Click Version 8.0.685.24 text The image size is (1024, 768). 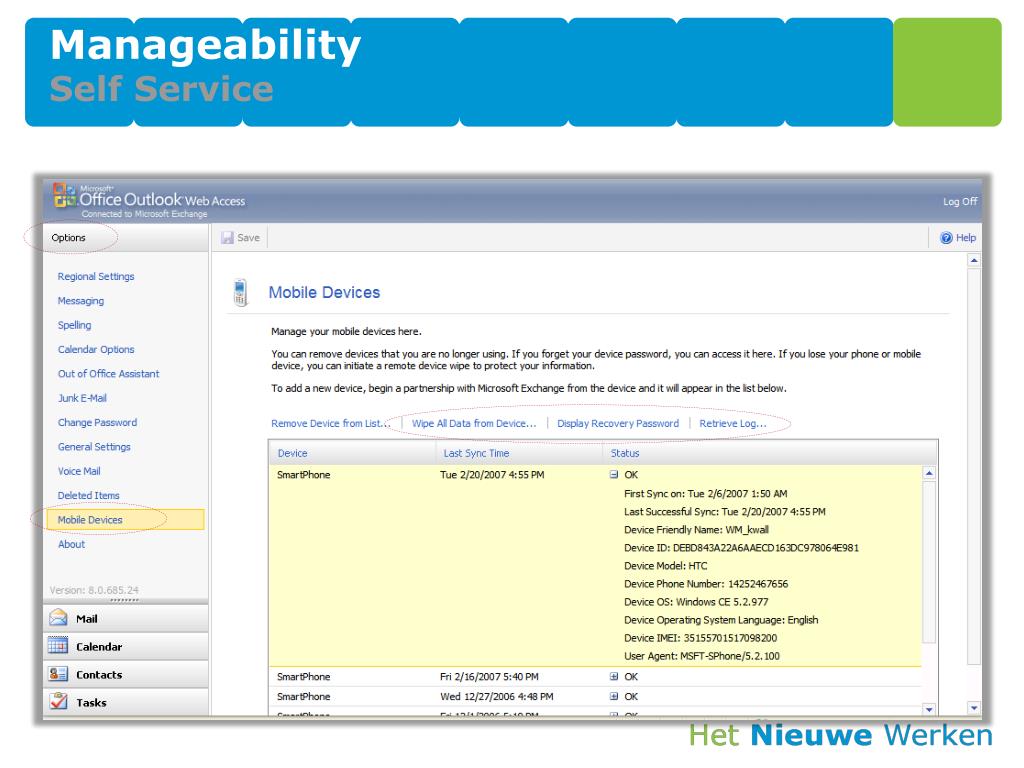[x=94, y=590]
